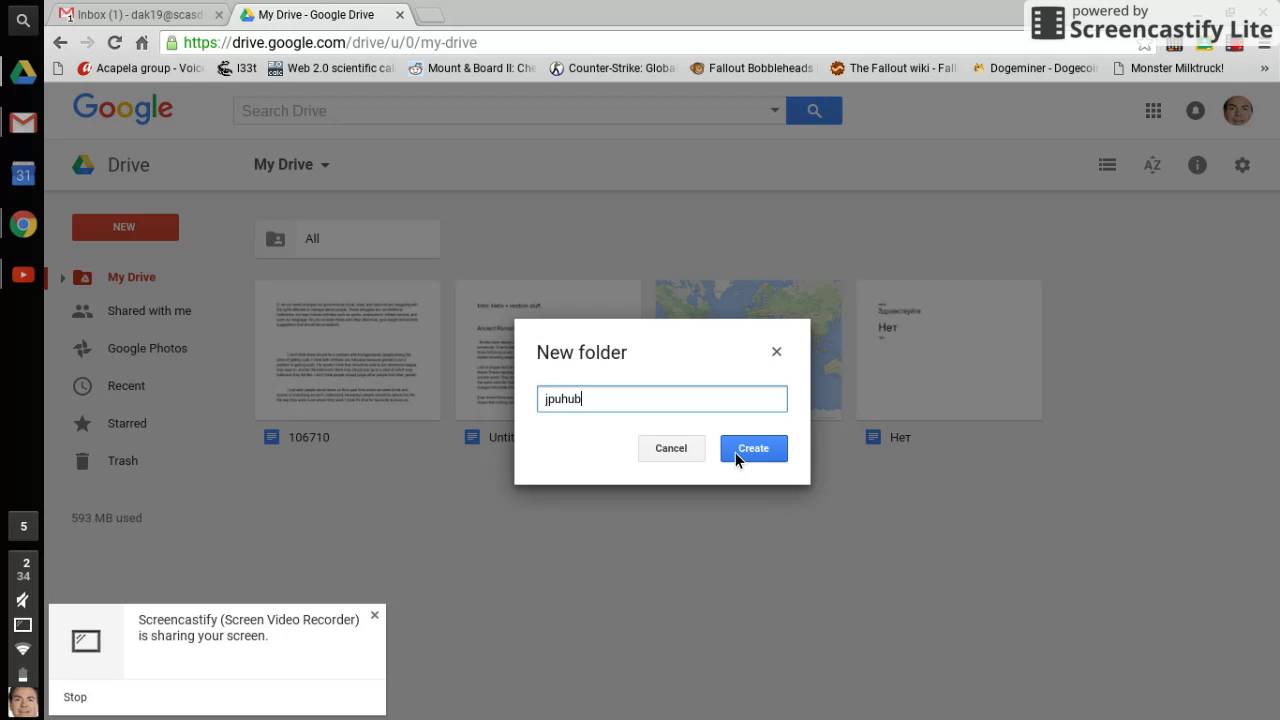
Task: Open the Нет document thumbnail
Action: click(949, 350)
